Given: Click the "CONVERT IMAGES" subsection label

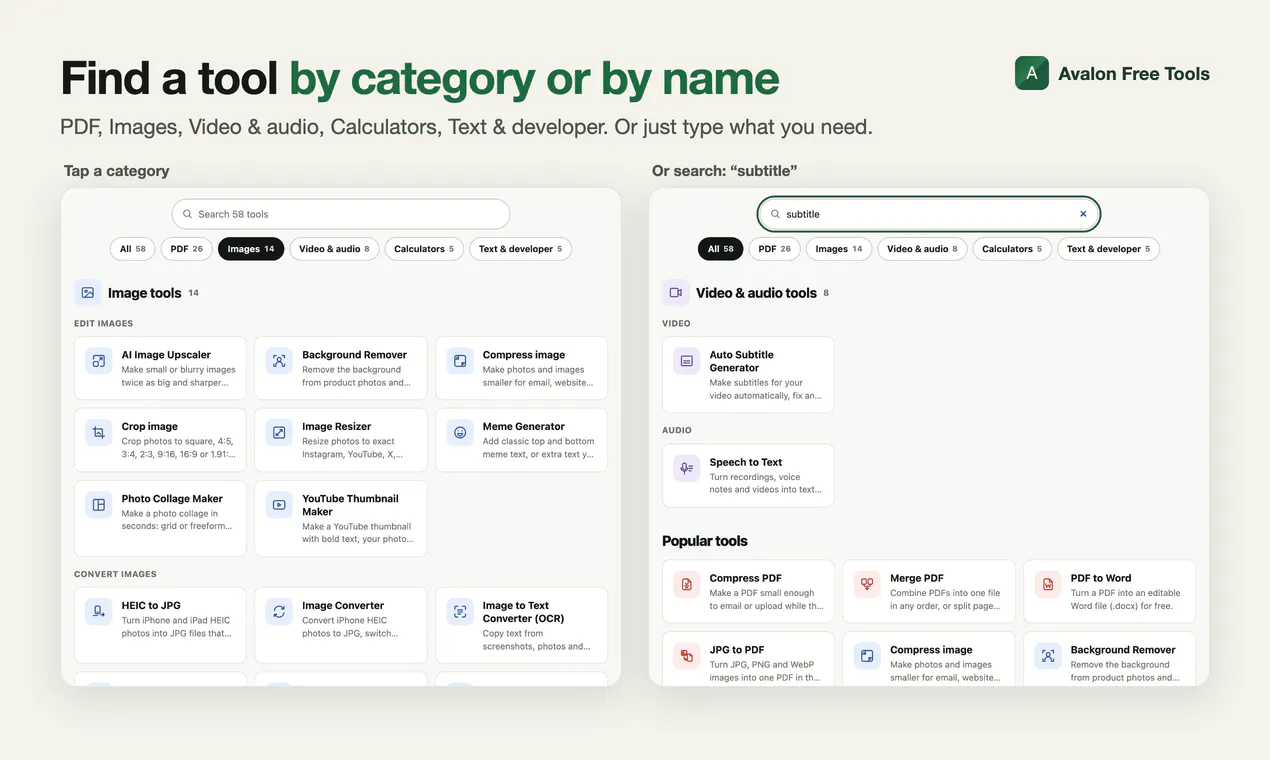Looking at the screenshot, I should pos(115,574).
